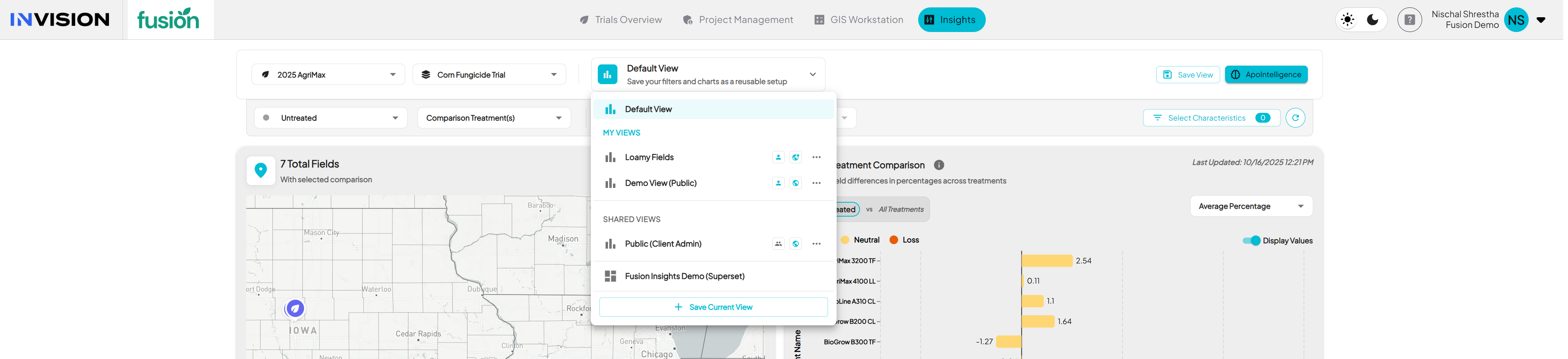Screen dimensions: 1568x359
Task: Click the globe icon on Demo View (Public)
Action: point(796,183)
